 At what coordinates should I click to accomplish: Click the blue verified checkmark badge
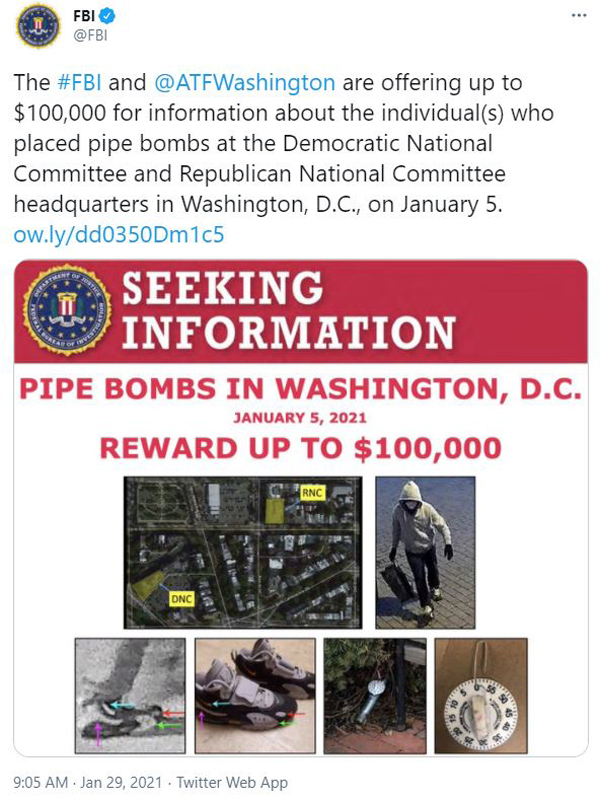[x=107, y=16]
